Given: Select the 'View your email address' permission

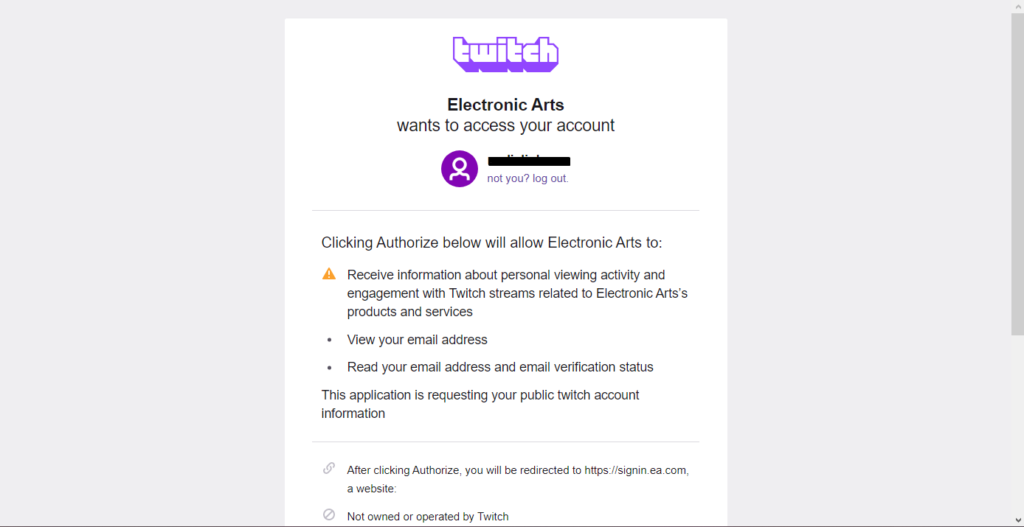Looking at the screenshot, I should click(417, 340).
